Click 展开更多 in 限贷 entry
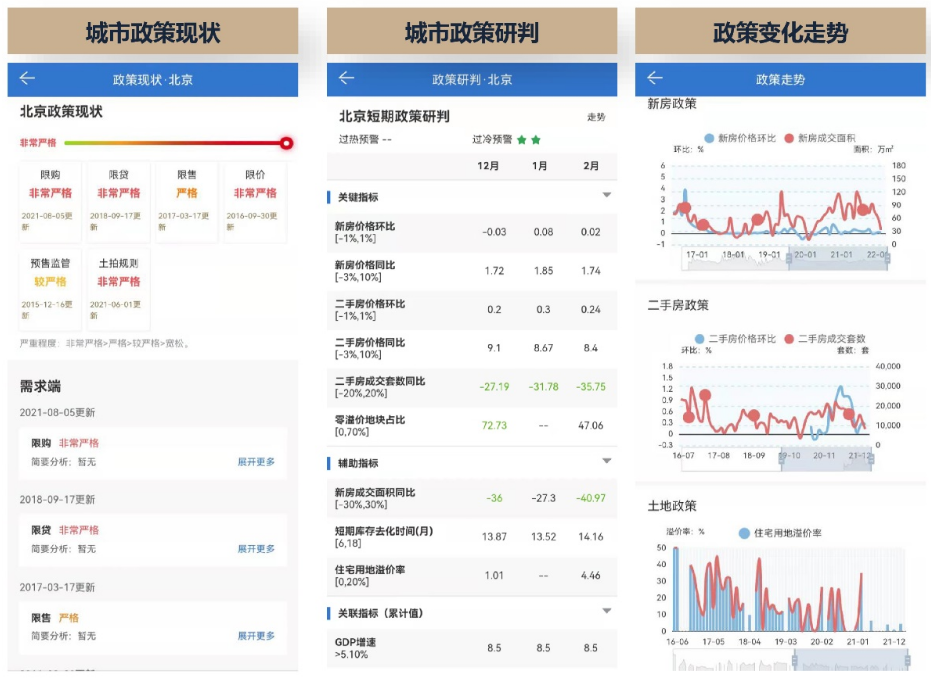Viewport: 931px width, 679px height. (x=256, y=549)
